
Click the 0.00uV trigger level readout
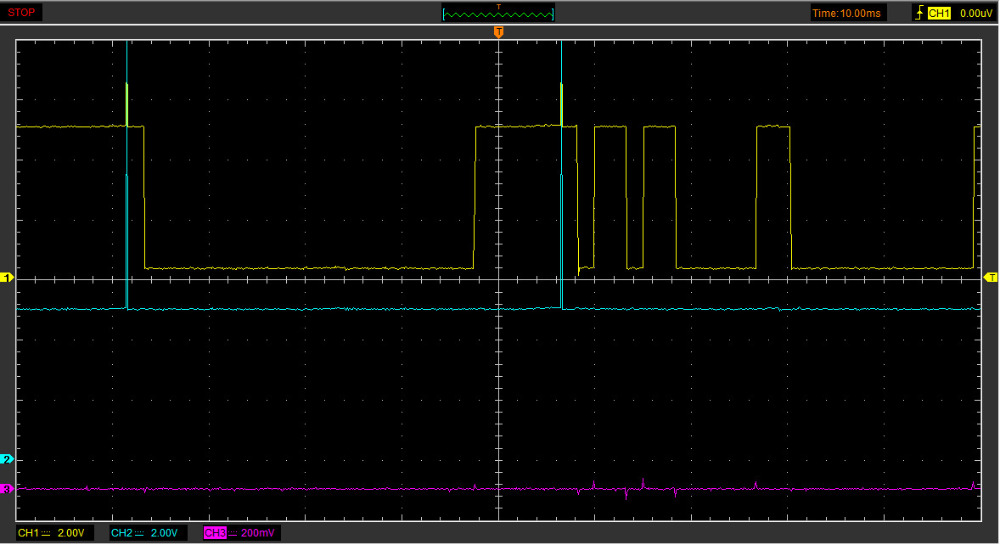pyautogui.click(x=974, y=13)
